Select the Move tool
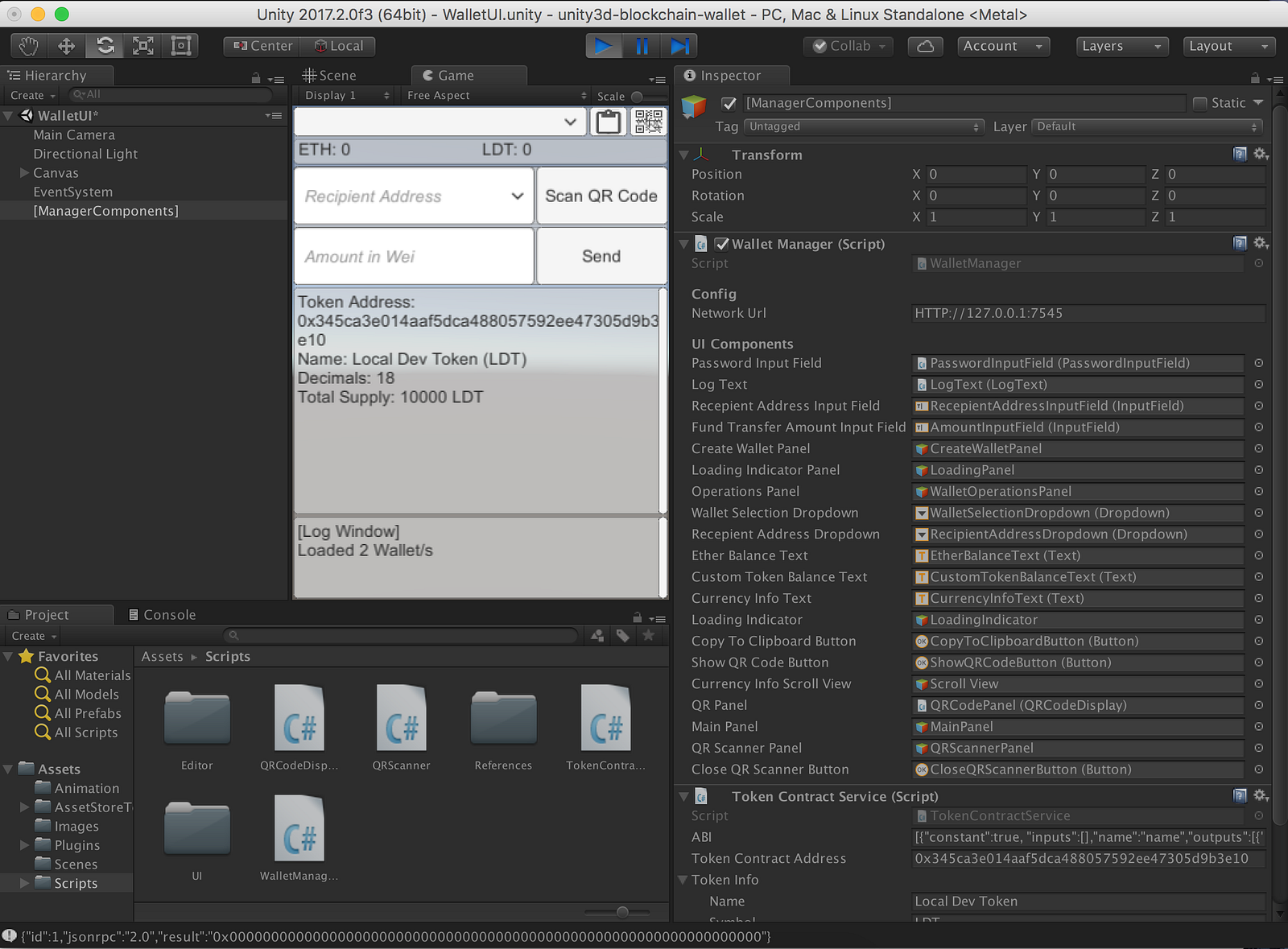The width and height of the screenshot is (1288, 949). [67, 46]
